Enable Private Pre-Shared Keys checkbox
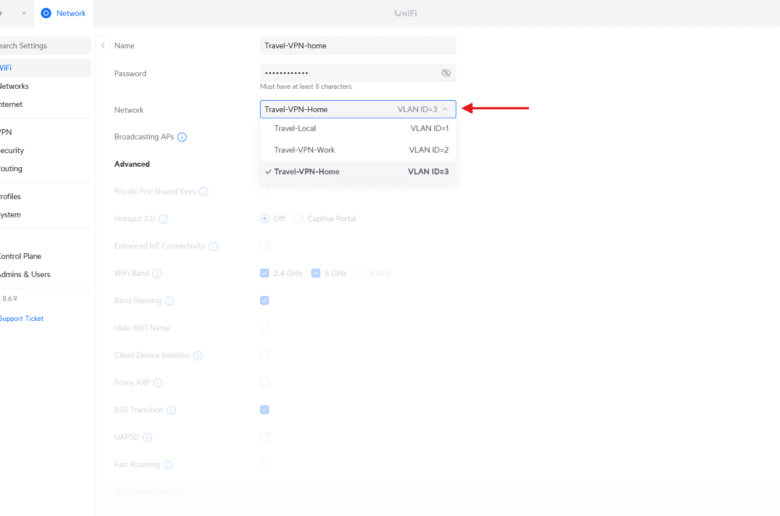 click(x=265, y=191)
